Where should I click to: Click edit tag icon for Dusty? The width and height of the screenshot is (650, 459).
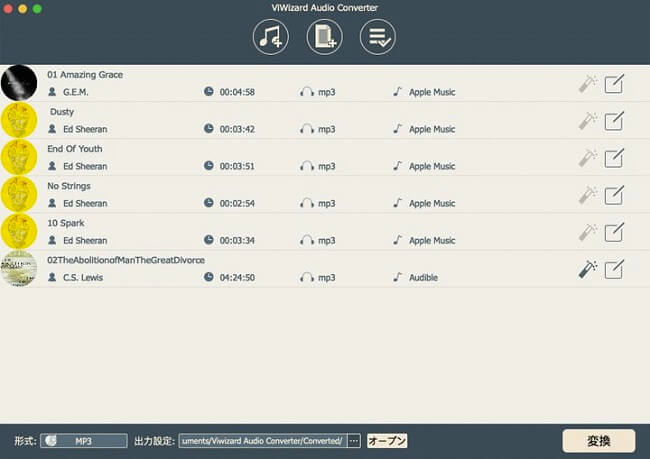pyautogui.click(x=614, y=121)
